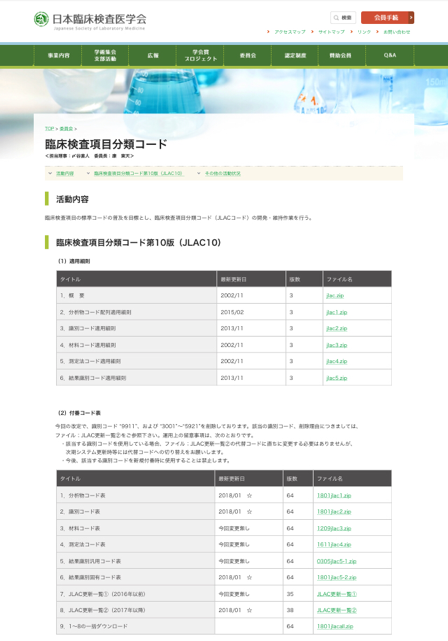
Task: Download jlac3.zip file
Action: pos(336,345)
